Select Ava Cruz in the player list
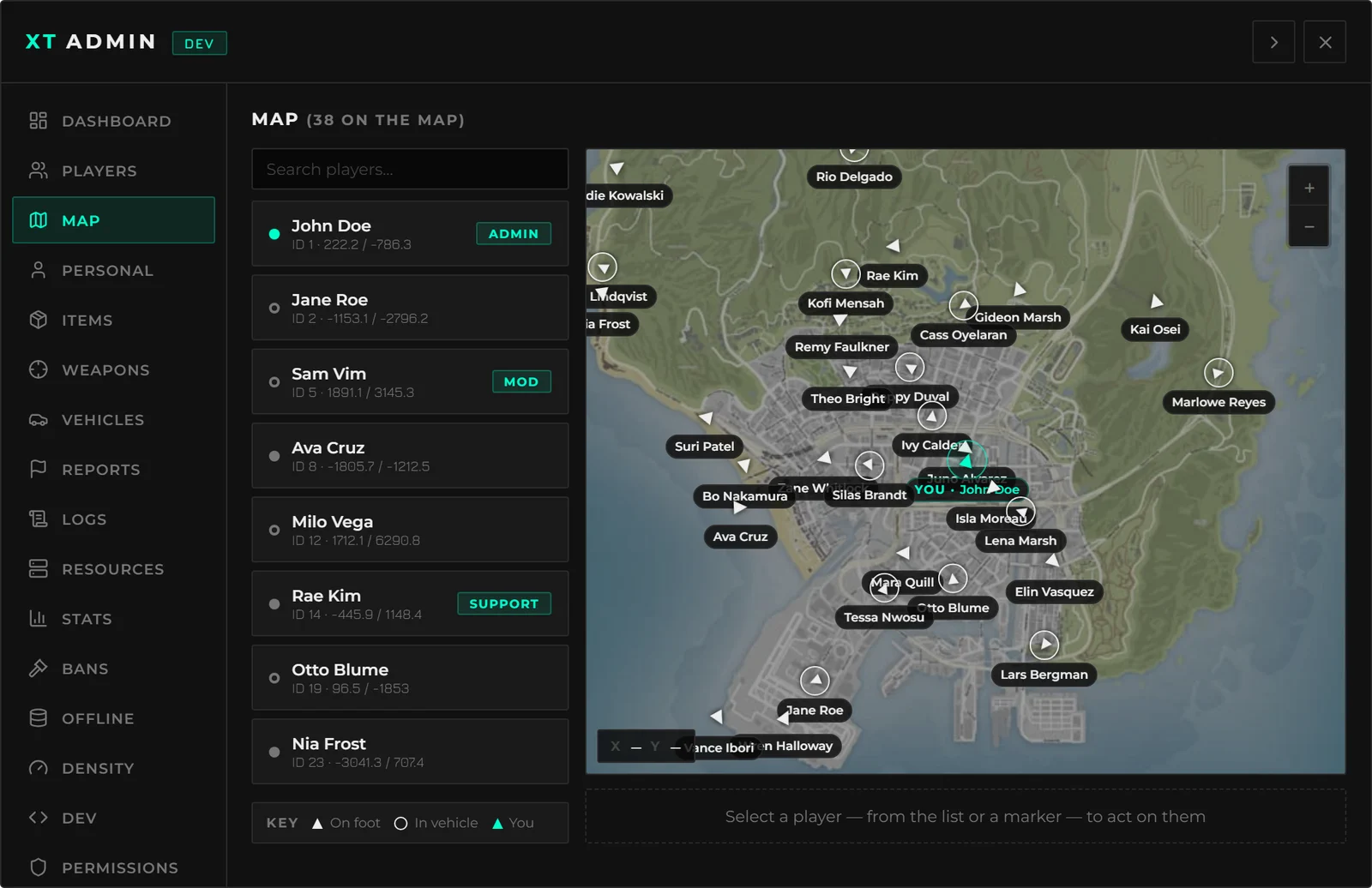 click(410, 456)
